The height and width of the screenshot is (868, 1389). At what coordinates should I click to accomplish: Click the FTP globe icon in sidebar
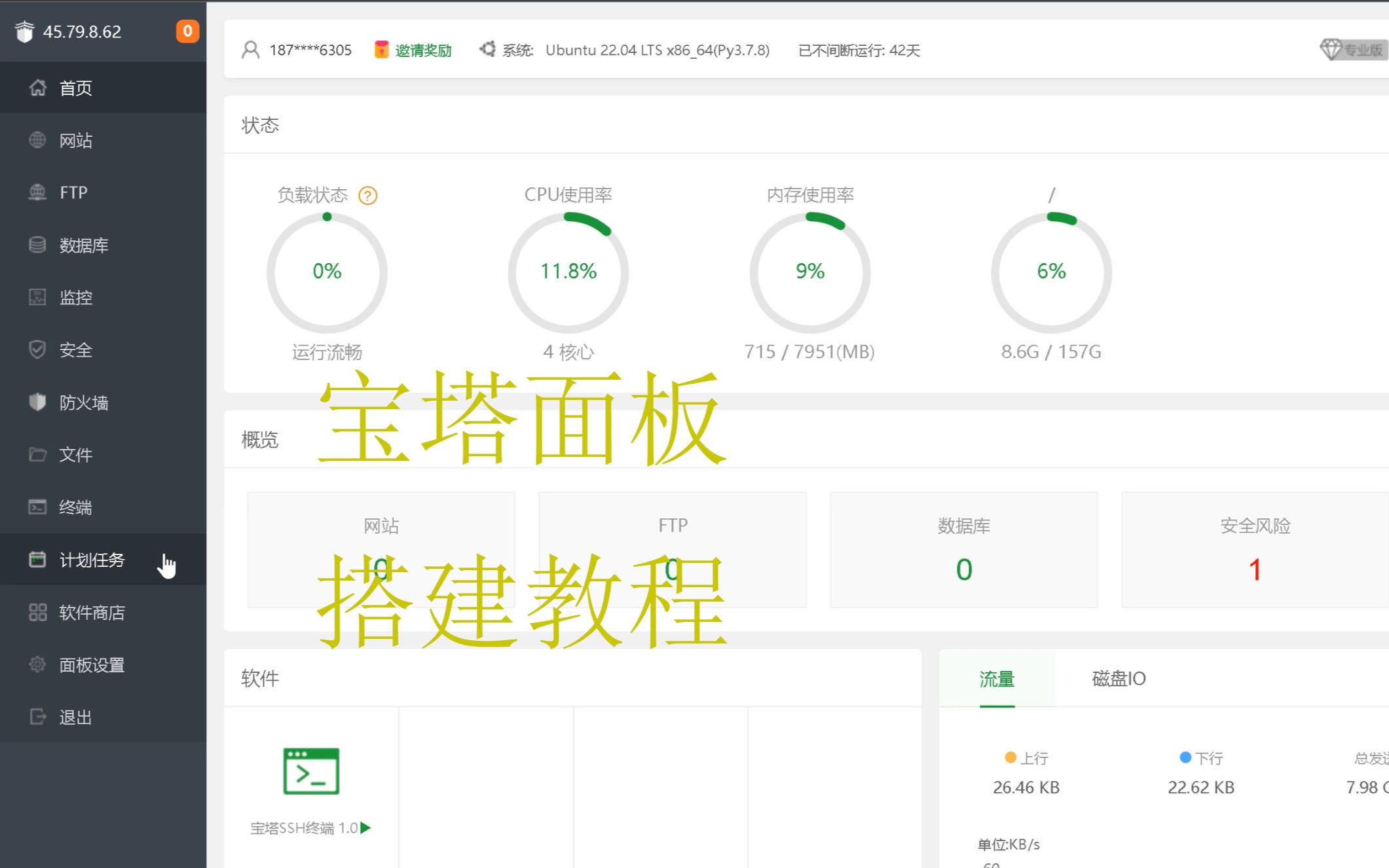pos(37,192)
